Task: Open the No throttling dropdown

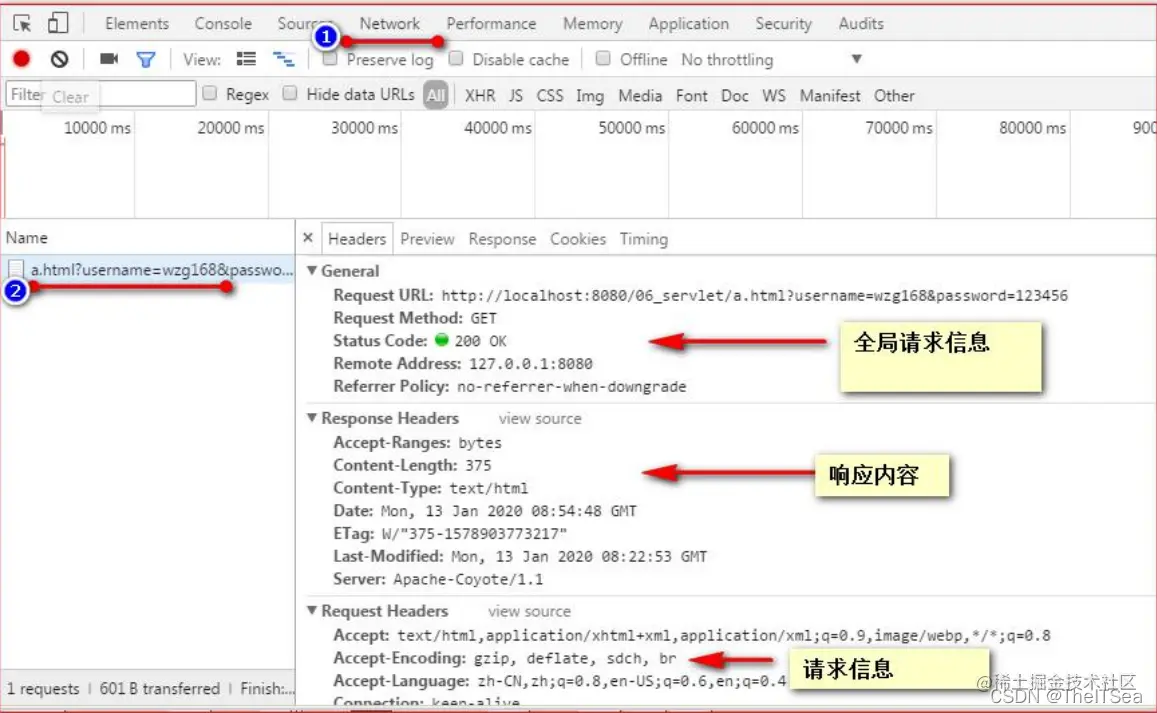Action: (771, 59)
